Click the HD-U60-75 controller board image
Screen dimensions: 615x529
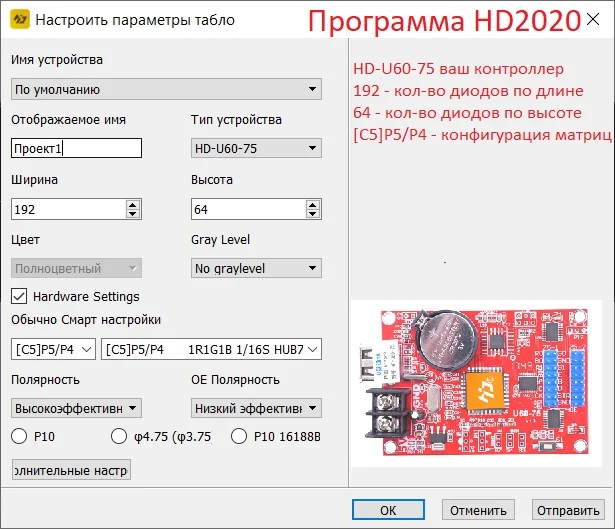476,383
